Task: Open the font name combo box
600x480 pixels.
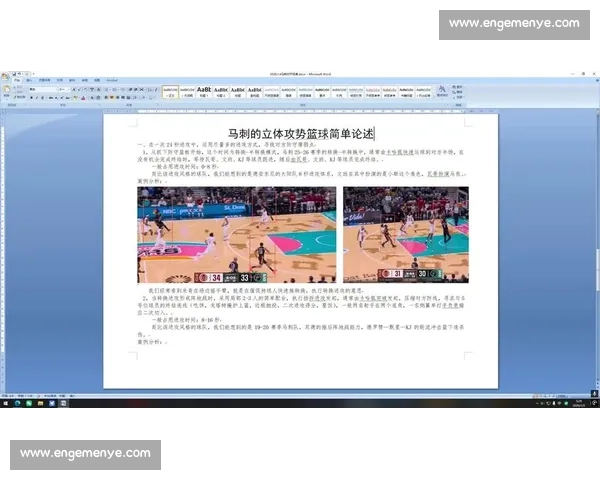Action: [x=43, y=90]
